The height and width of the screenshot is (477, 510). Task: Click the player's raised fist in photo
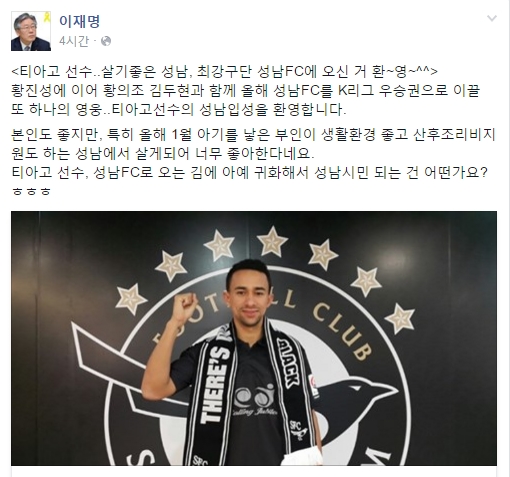[184, 306]
